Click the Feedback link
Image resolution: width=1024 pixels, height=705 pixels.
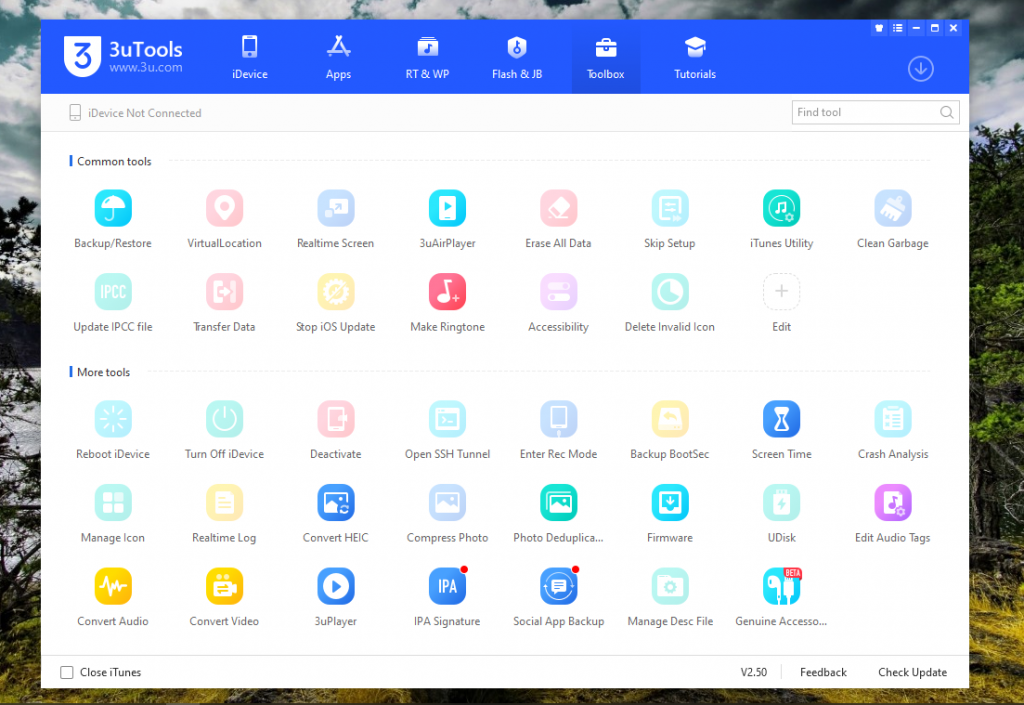[823, 672]
